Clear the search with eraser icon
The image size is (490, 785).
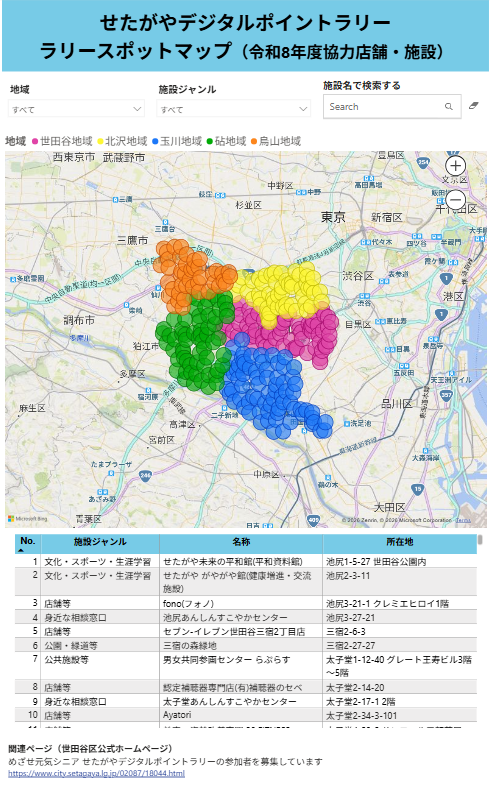click(x=473, y=106)
